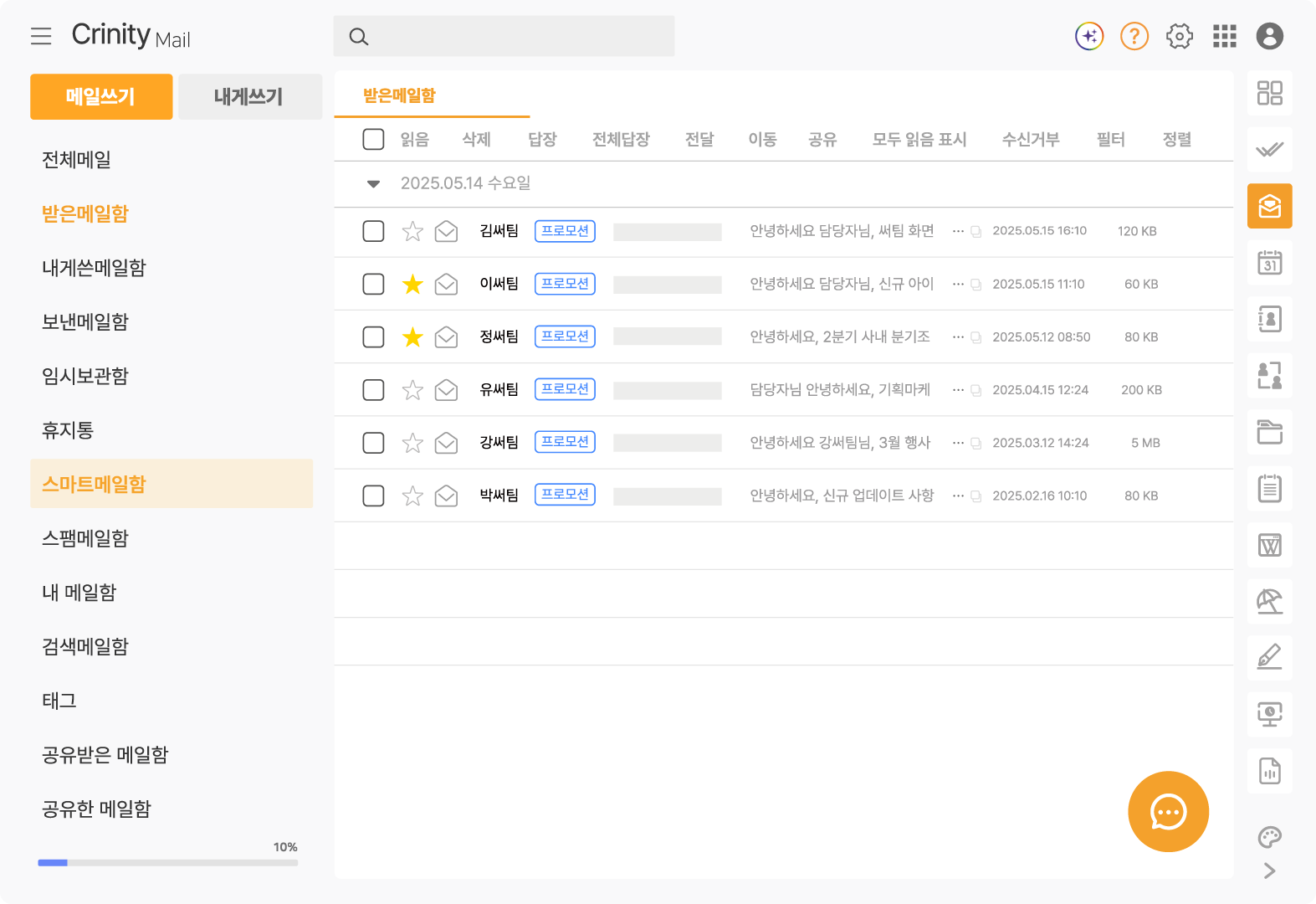
Task: Open the apps grid launcher
Action: pyautogui.click(x=1225, y=36)
